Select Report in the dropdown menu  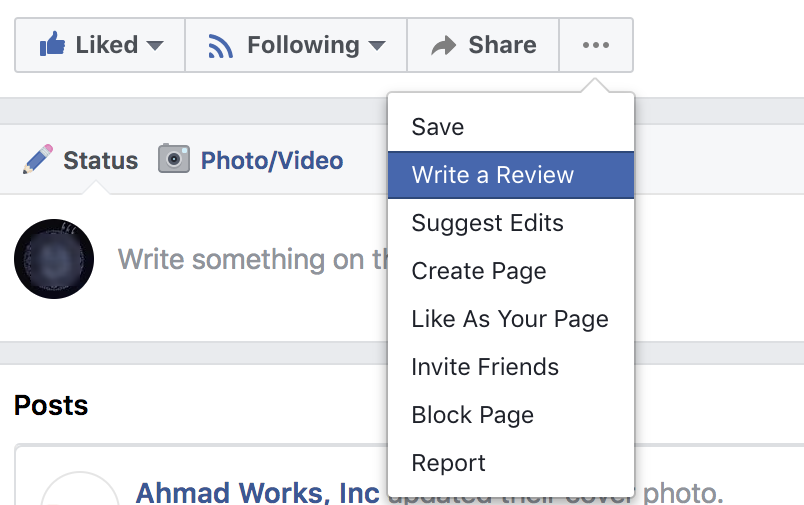[x=448, y=463]
